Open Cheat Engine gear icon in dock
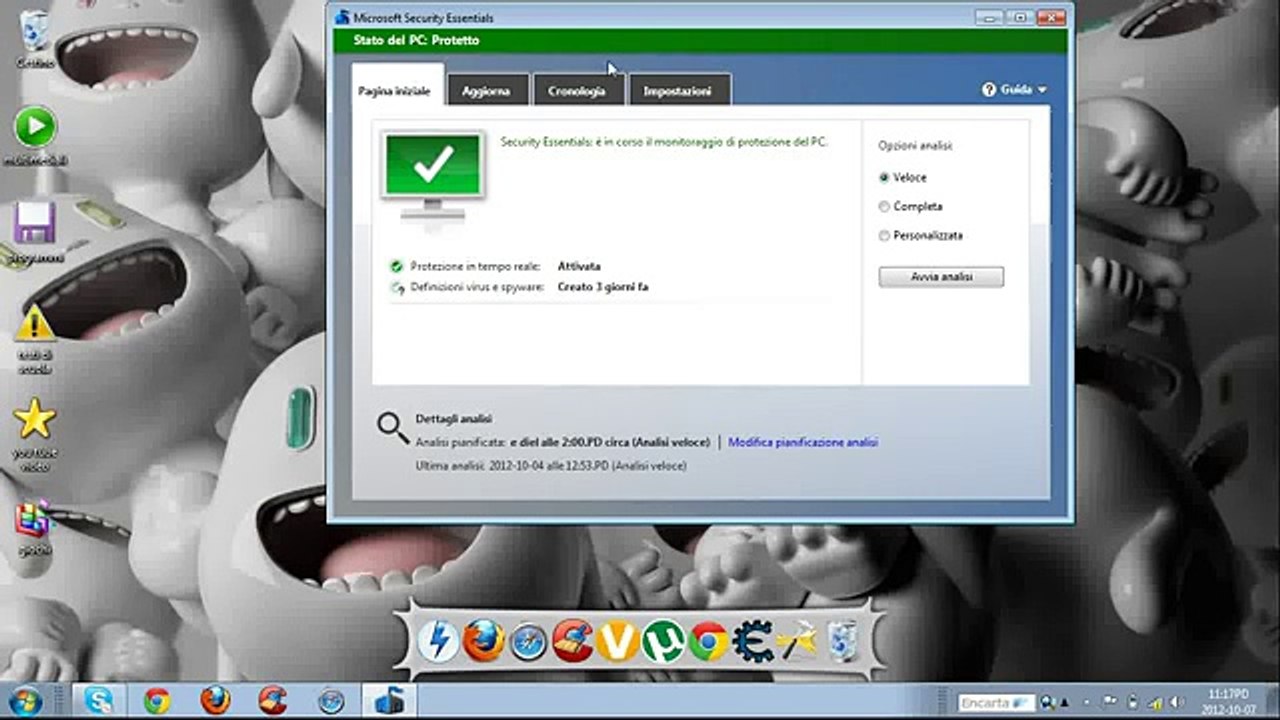 coord(752,641)
